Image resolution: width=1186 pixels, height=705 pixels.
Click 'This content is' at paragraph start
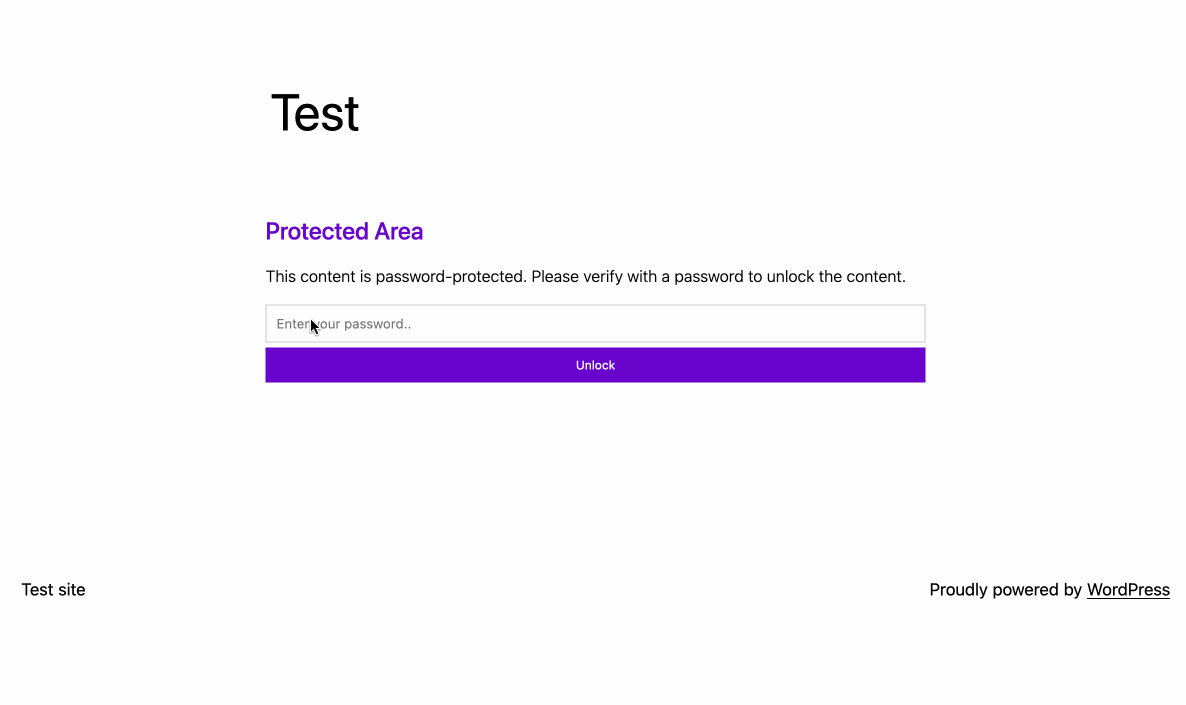pos(318,277)
